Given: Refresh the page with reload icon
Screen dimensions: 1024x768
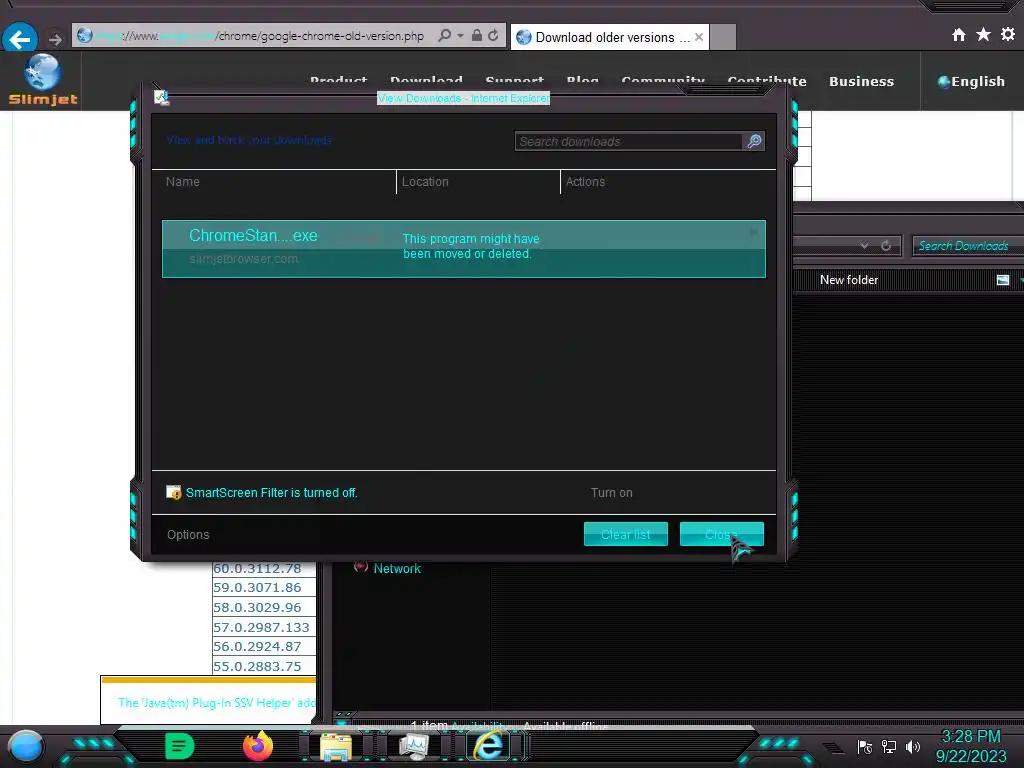Looking at the screenshot, I should (x=494, y=35).
